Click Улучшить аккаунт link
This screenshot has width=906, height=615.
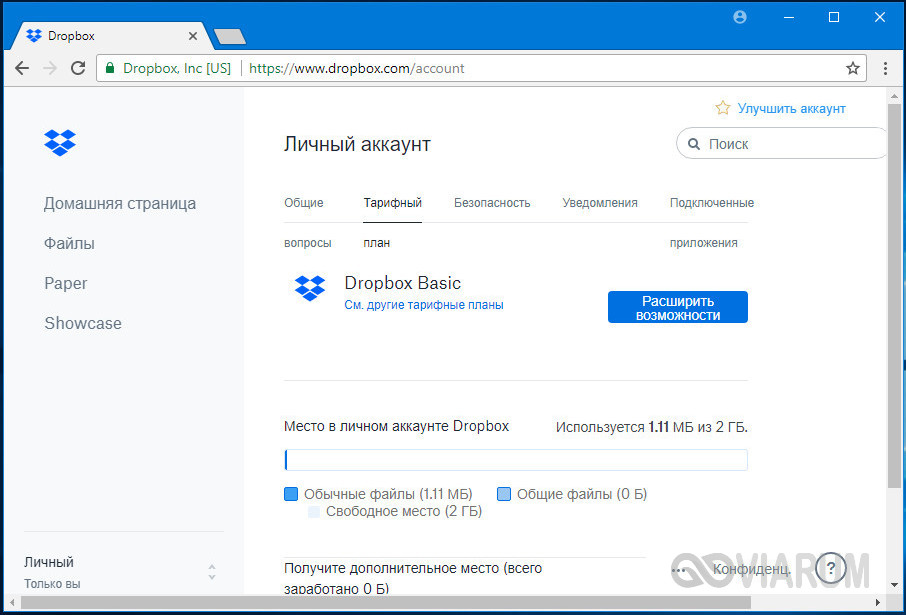(x=792, y=109)
